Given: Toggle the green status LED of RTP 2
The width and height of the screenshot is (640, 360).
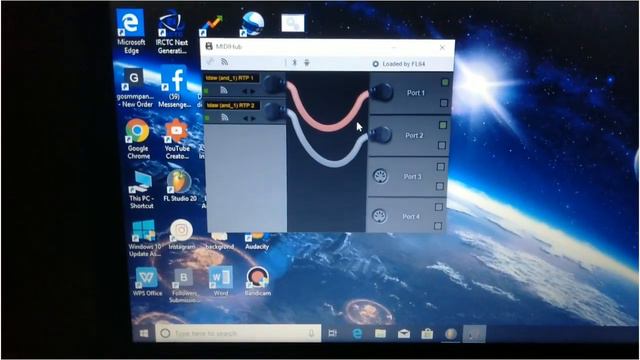Looking at the screenshot, I should [207, 118].
